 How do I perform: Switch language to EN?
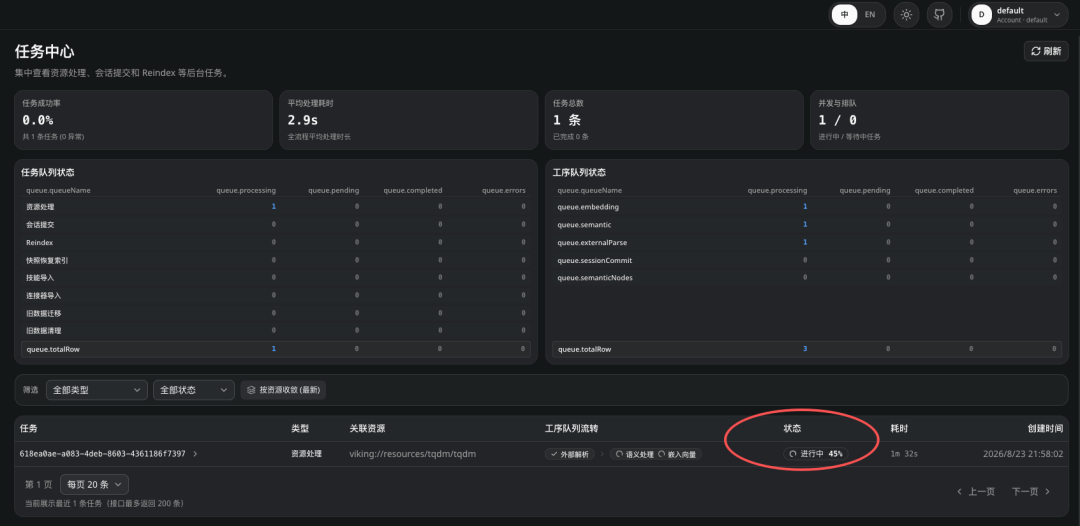pos(870,14)
